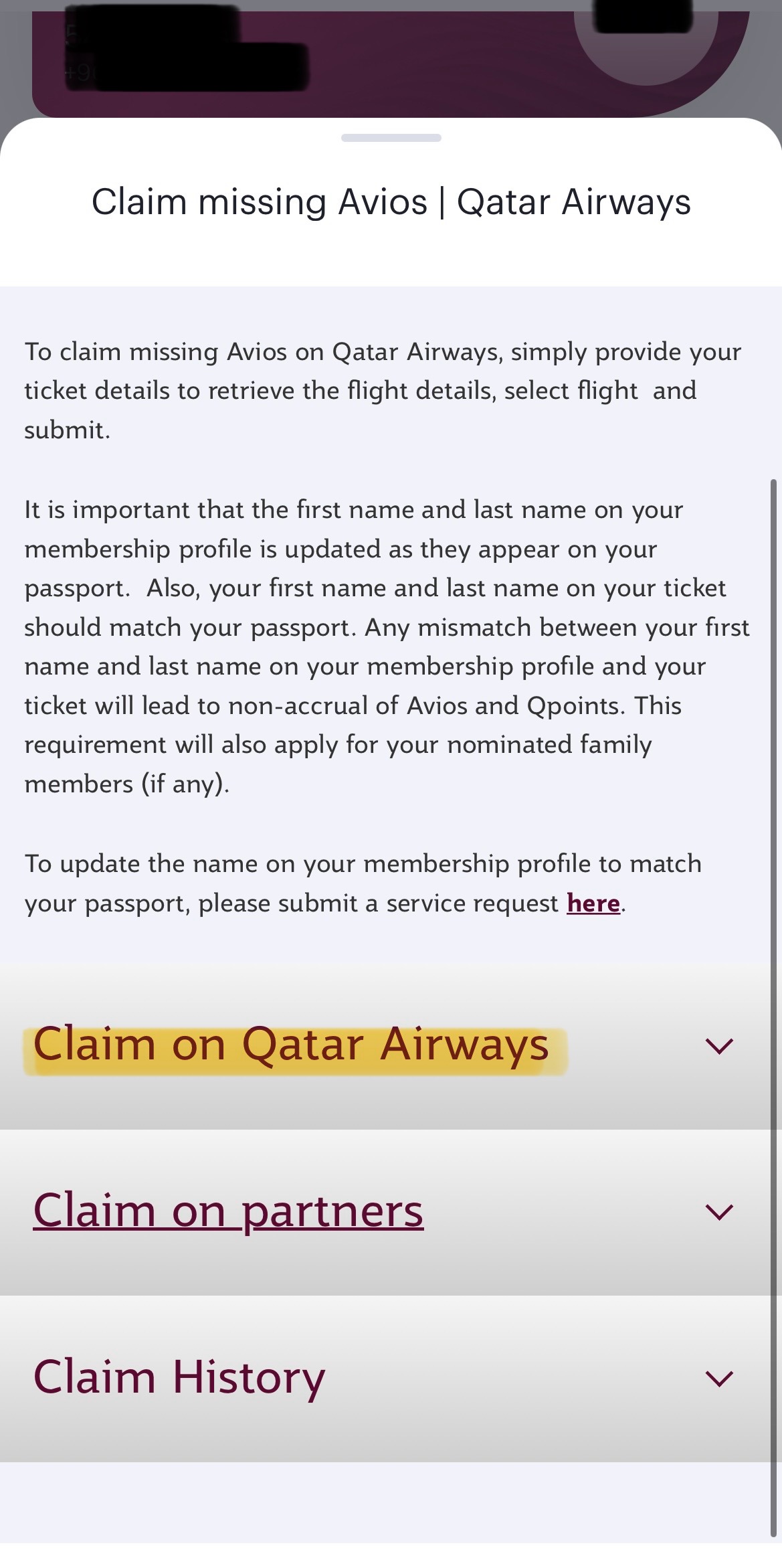Select the Claim History section title
Image resolution: width=782 pixels, height=1568 pixels.
click(x=179, y=1377)
